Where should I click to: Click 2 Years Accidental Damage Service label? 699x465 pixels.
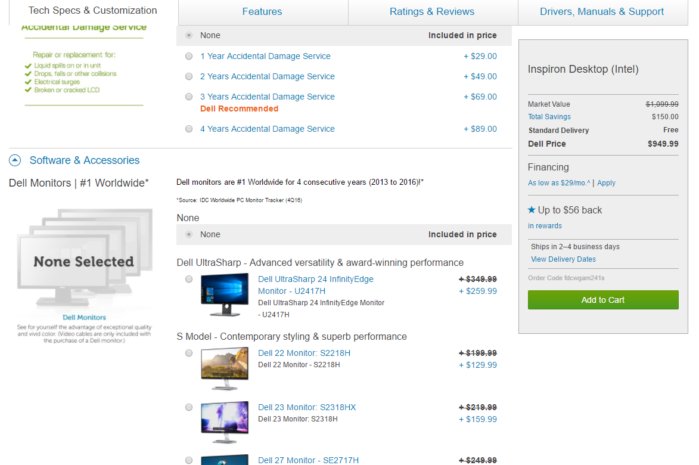point(267,76)
